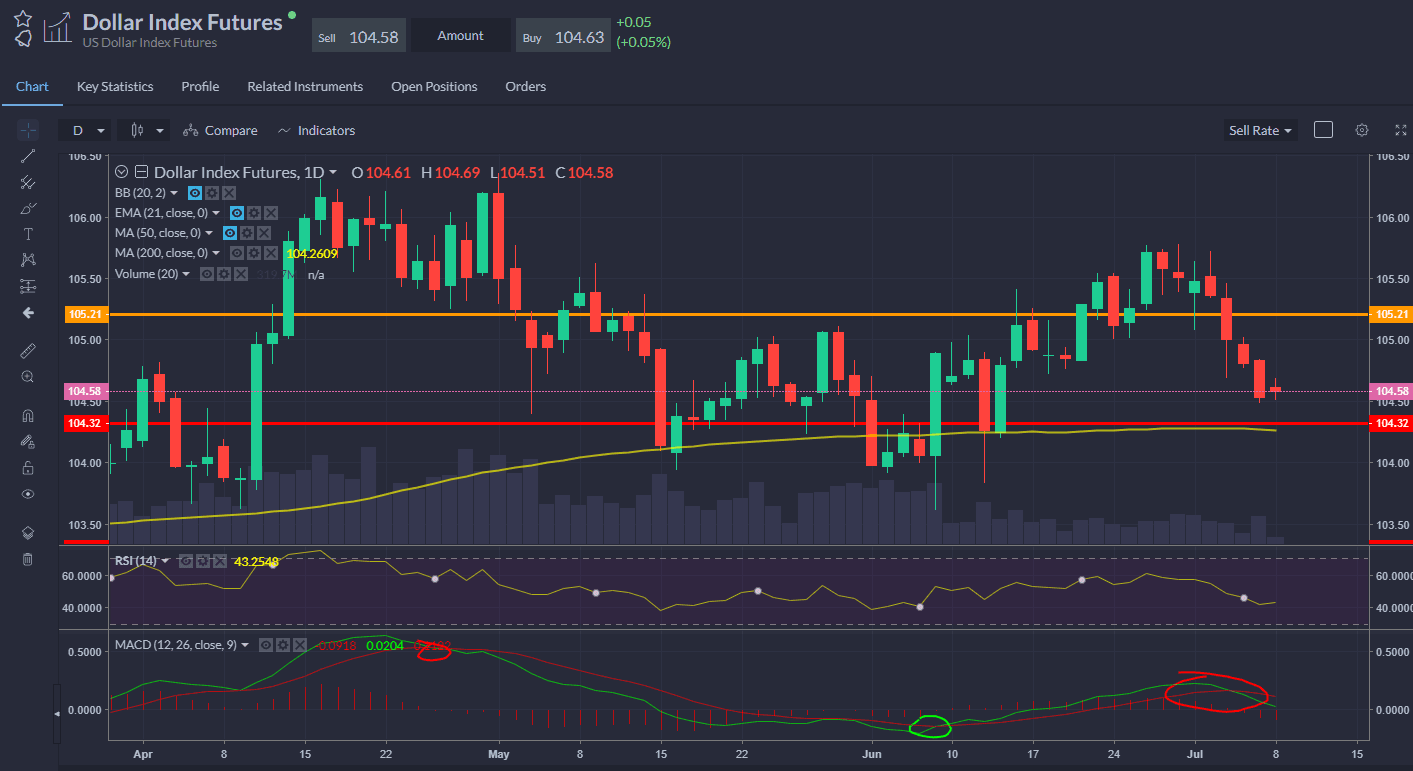
Task: View the Open Positions tab
Action: (434, 87)
